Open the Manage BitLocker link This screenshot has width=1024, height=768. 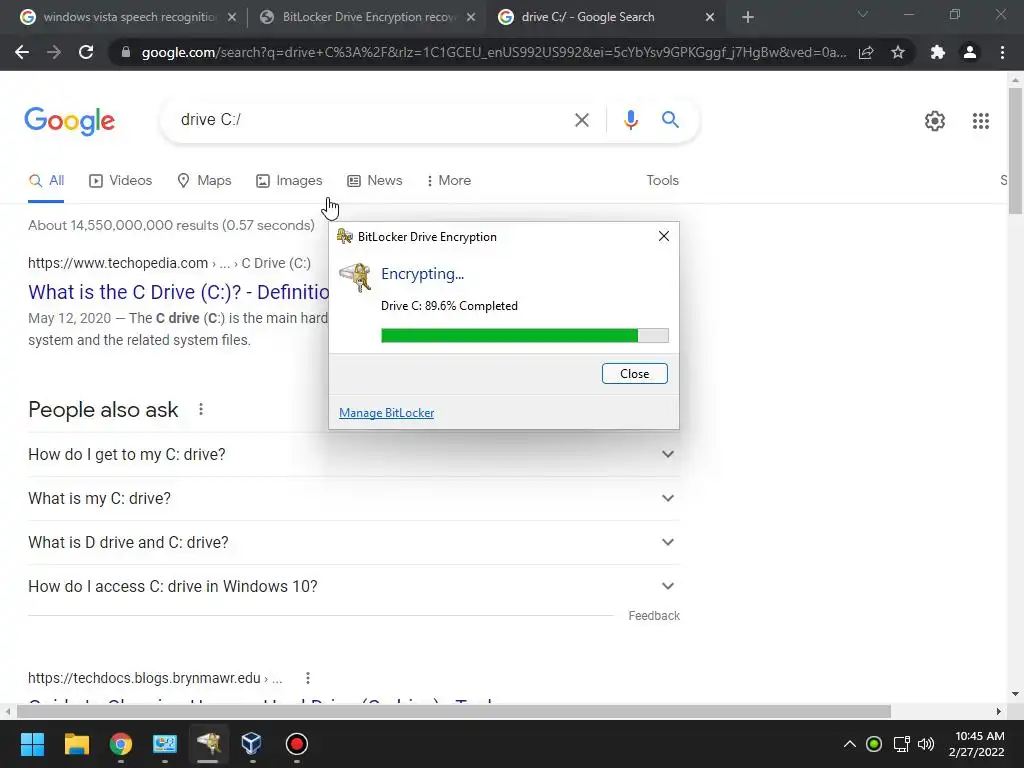coord(387,413)
